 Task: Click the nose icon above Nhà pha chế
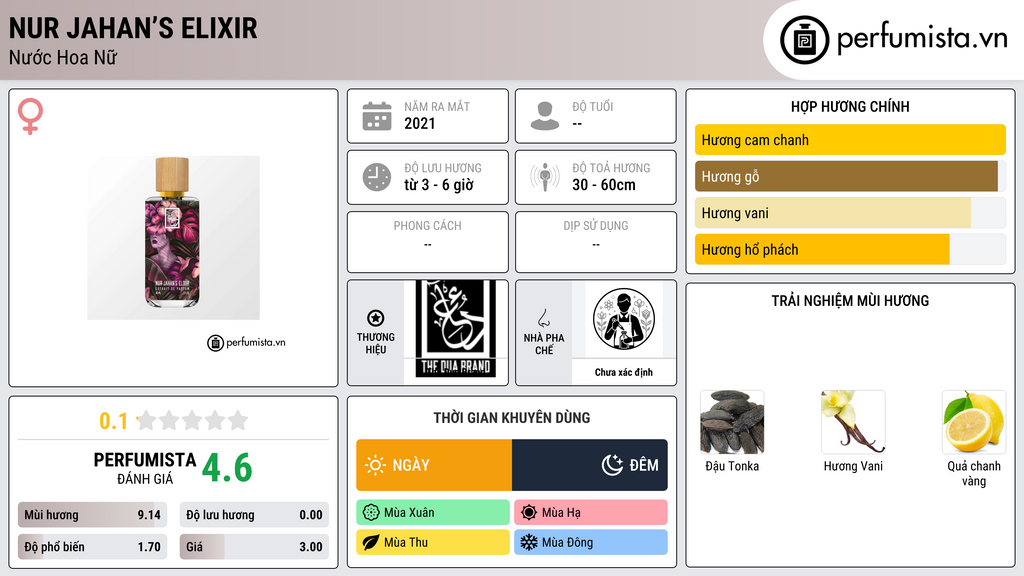click(x=543, y=318)
